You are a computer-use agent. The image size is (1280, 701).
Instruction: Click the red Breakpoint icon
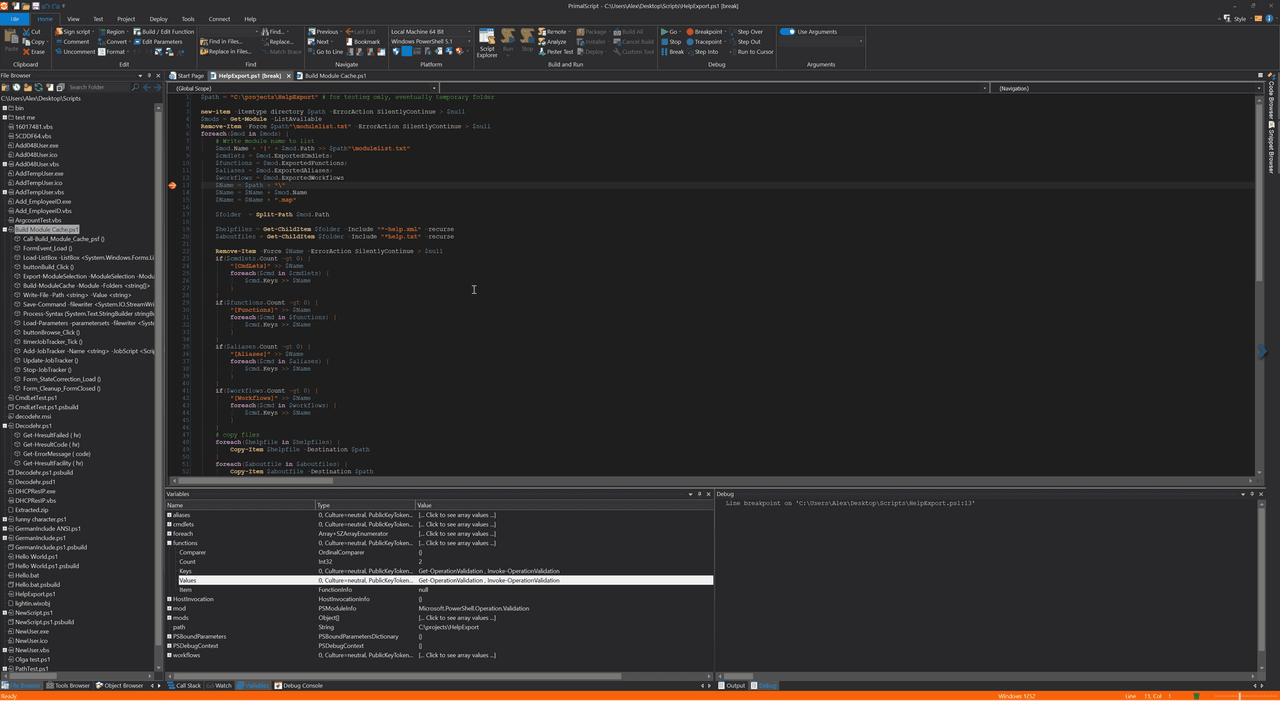point(690,32)
